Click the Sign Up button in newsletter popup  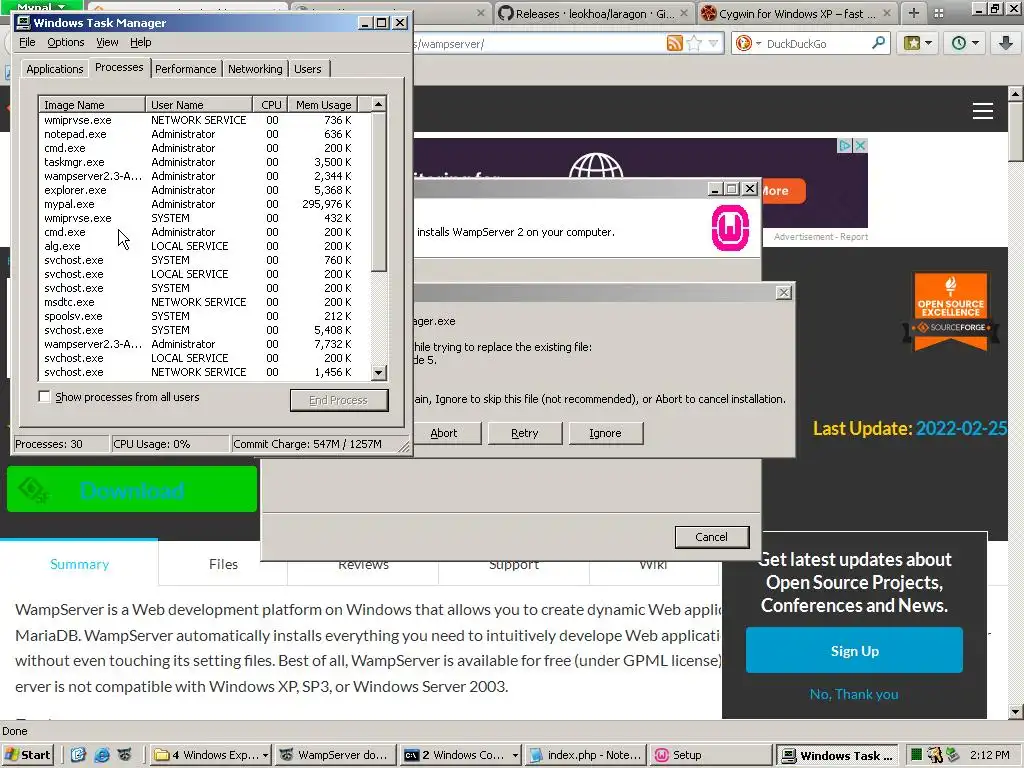pos(854,650)
